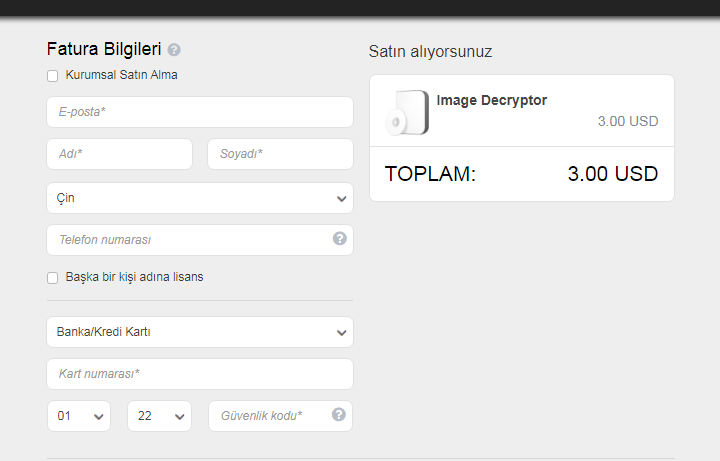Check Başka bir kişi adına lisans box
Screen dimensions: 720x461
[52, 278]
